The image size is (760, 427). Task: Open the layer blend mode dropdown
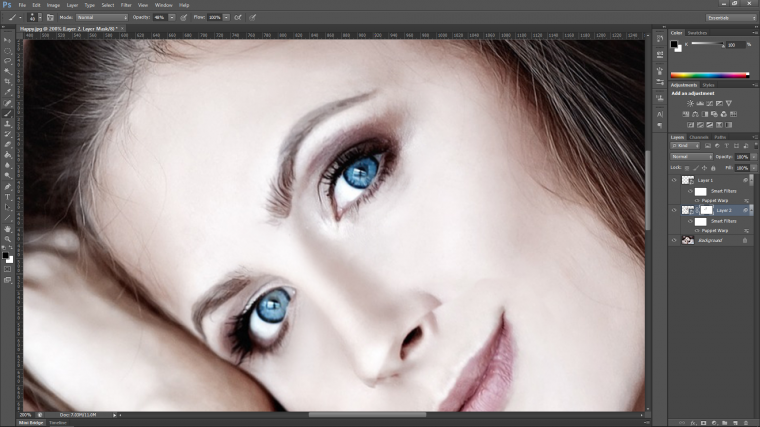691,157
